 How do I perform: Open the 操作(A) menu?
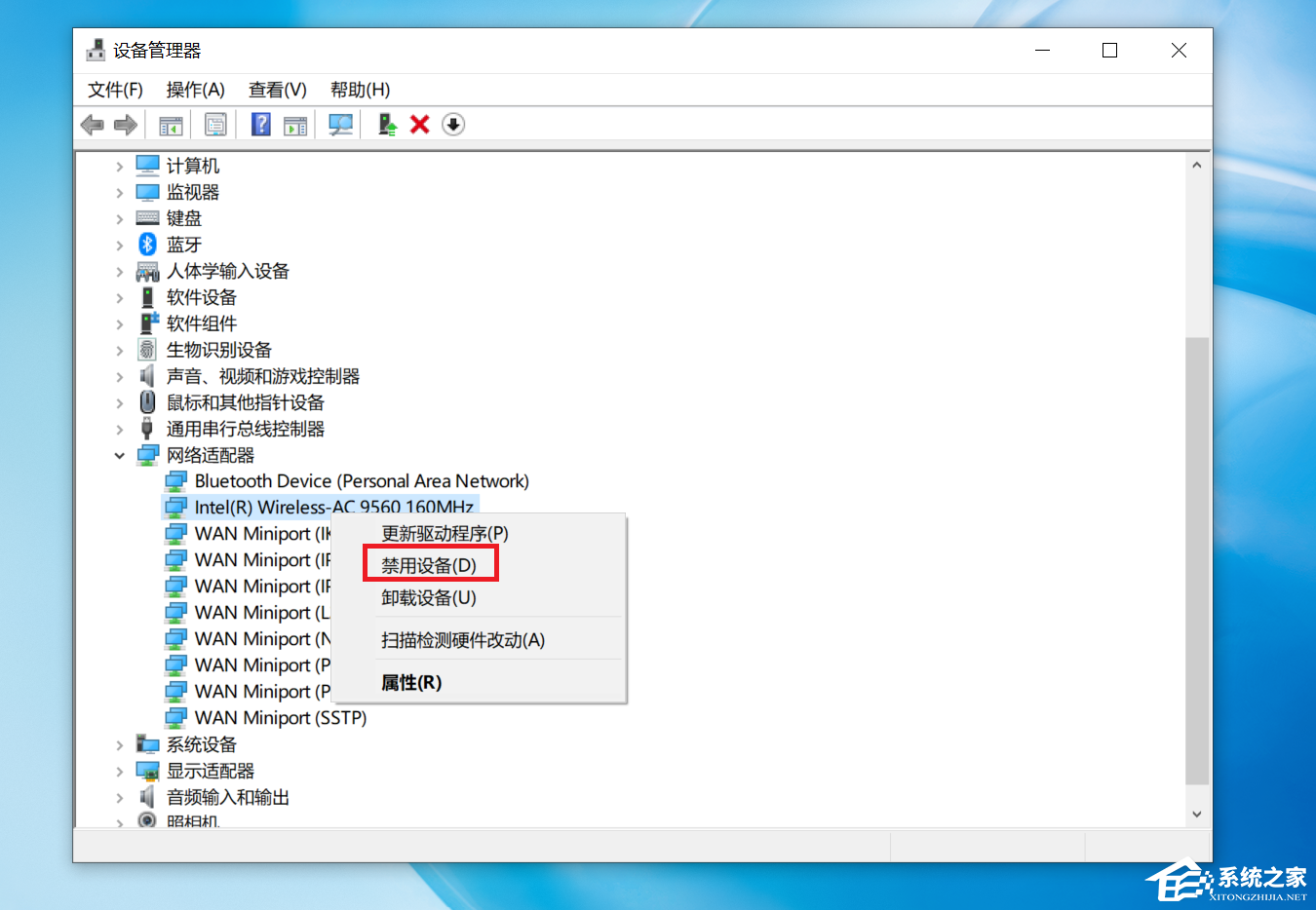pos(195,90)
